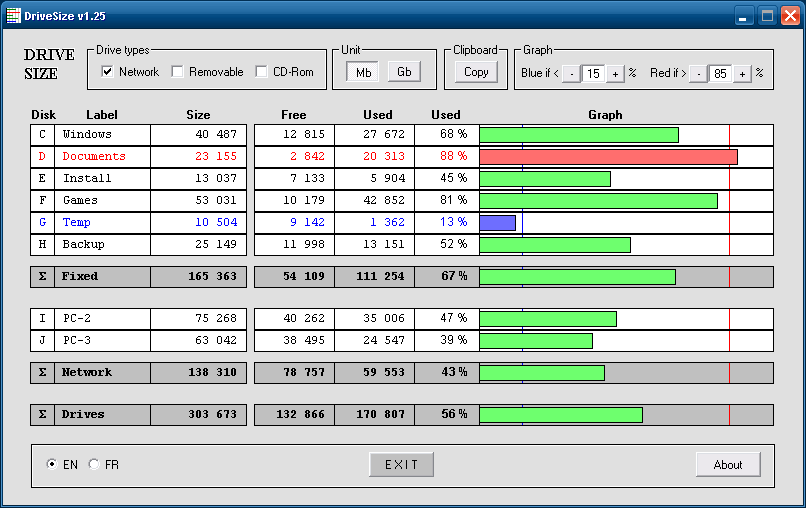
Task: Click the total size value 303 673
Action: 212,415
